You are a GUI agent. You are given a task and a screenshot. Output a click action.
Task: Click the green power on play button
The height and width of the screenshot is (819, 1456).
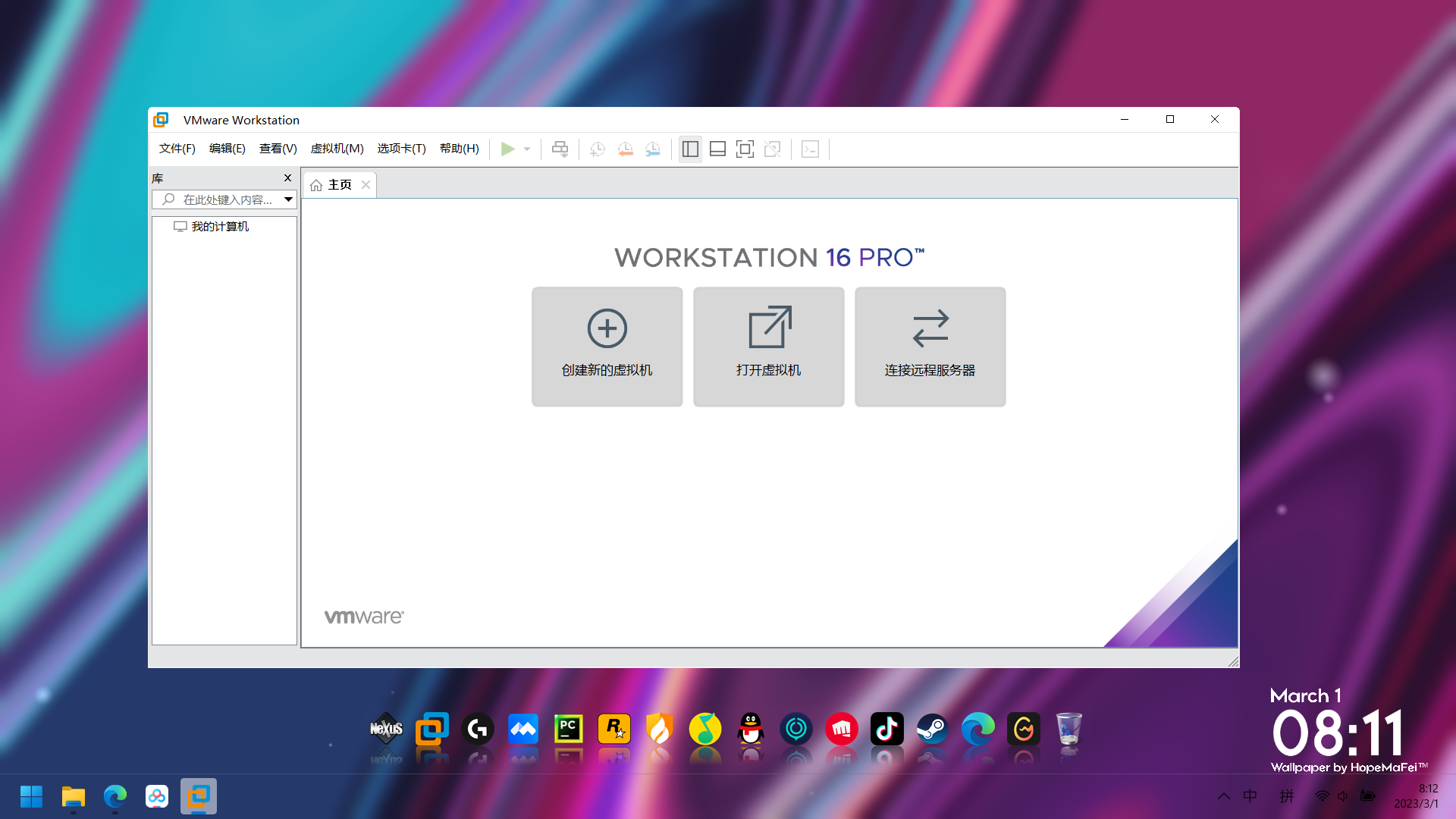tap(507, 149)
